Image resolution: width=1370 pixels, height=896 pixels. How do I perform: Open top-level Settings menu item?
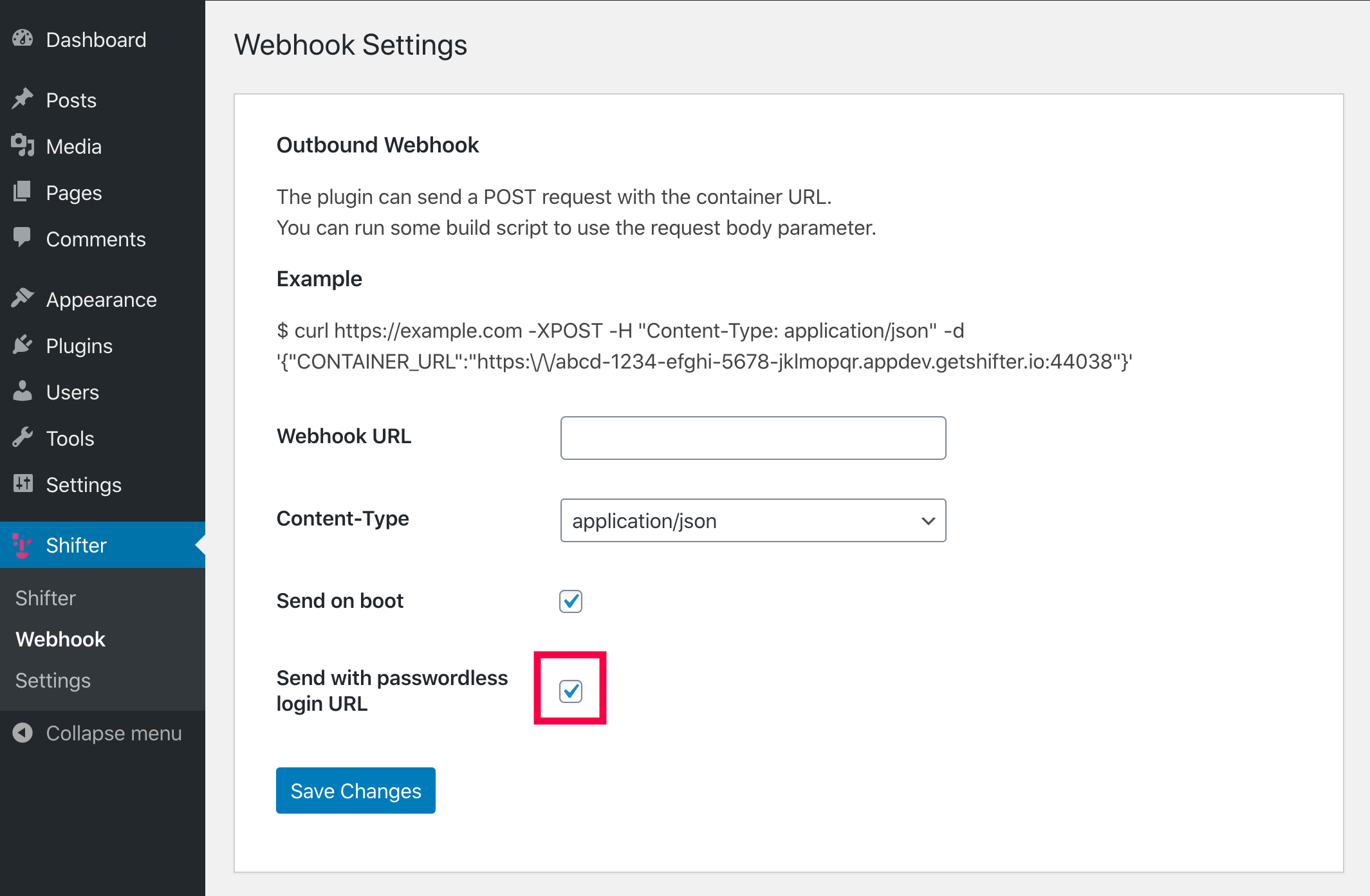click(x=103, y=485)
